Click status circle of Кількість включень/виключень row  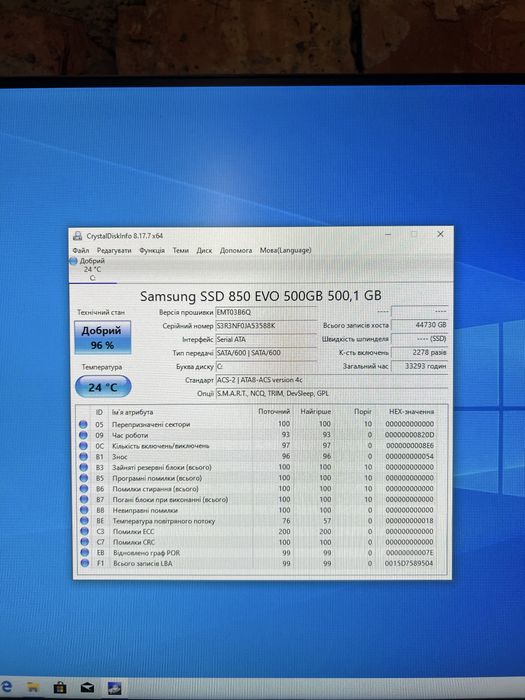[83, 446]
